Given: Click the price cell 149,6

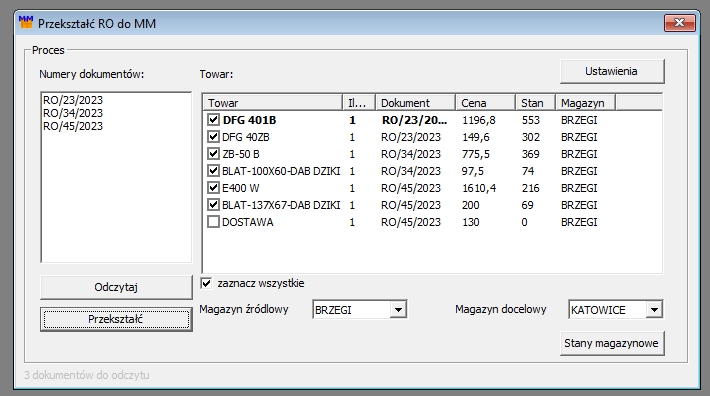Looking at the screenshot, I should pos(476,137).
